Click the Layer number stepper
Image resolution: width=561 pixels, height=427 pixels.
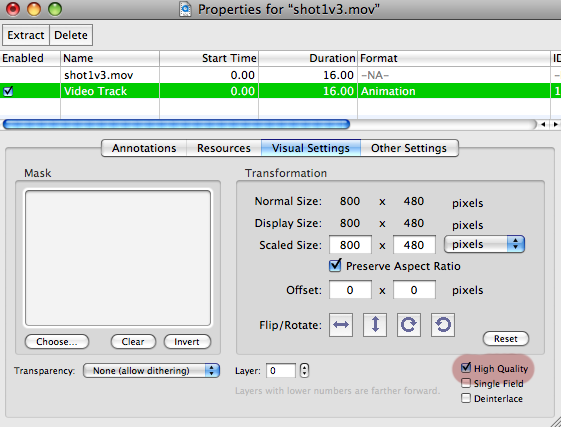pyautogui.click(x=304, y=370)
